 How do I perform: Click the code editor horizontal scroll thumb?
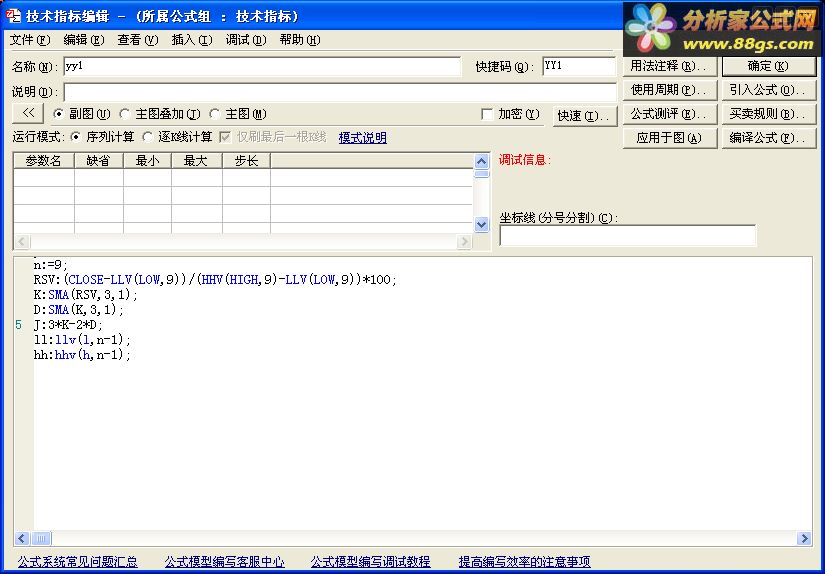41,538
